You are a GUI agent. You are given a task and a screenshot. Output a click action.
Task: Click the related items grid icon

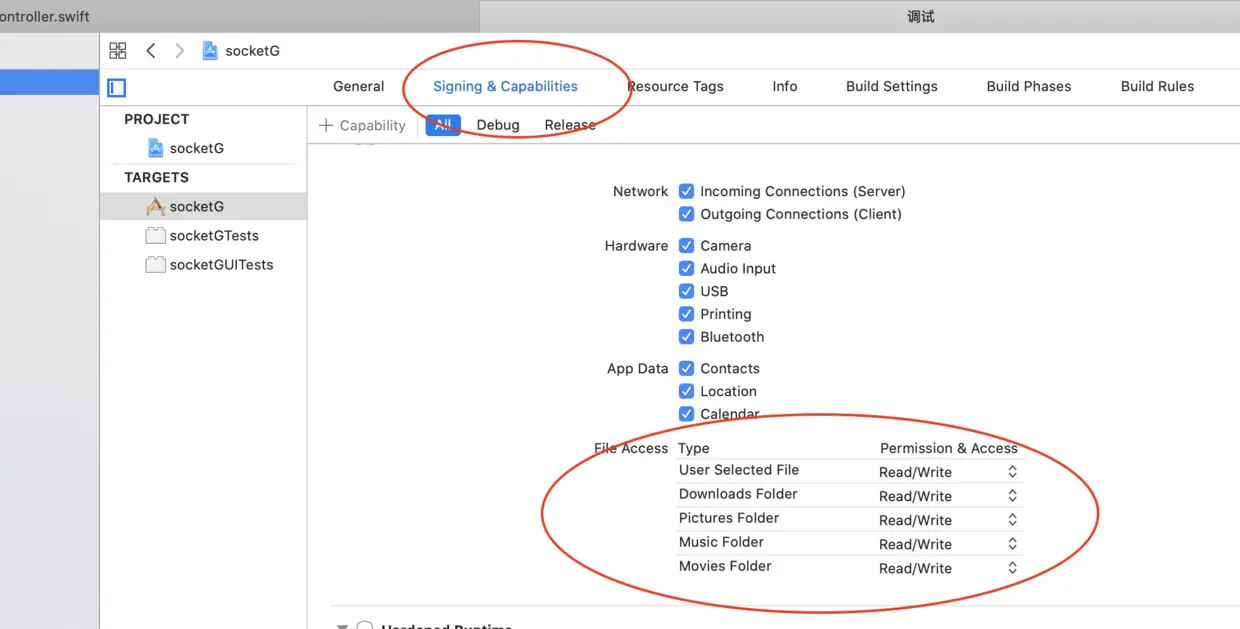(118, 51)
